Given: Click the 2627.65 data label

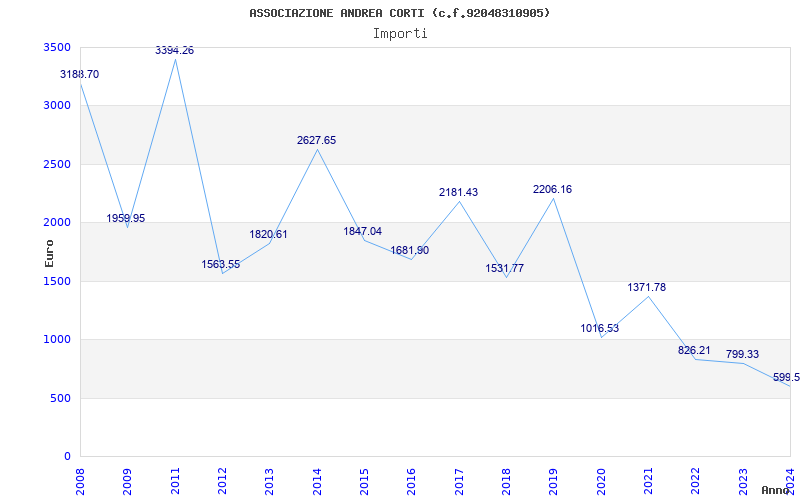Looking at the screenshot, I should [x=317, y=140].
